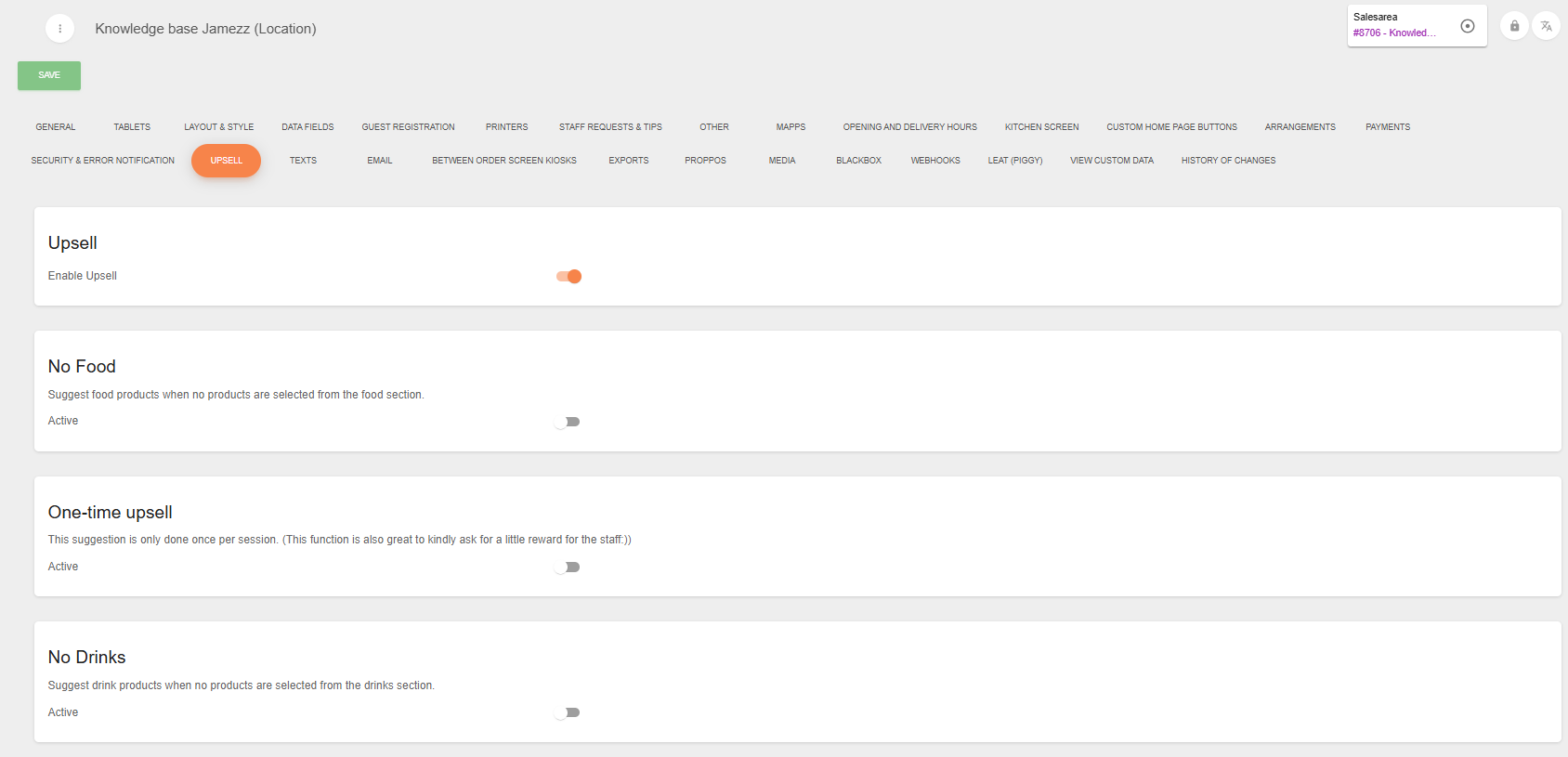This screenshot has width=1568, height=757.
Task: Open the three-dot options menu
Action: (x=59, y=29)
